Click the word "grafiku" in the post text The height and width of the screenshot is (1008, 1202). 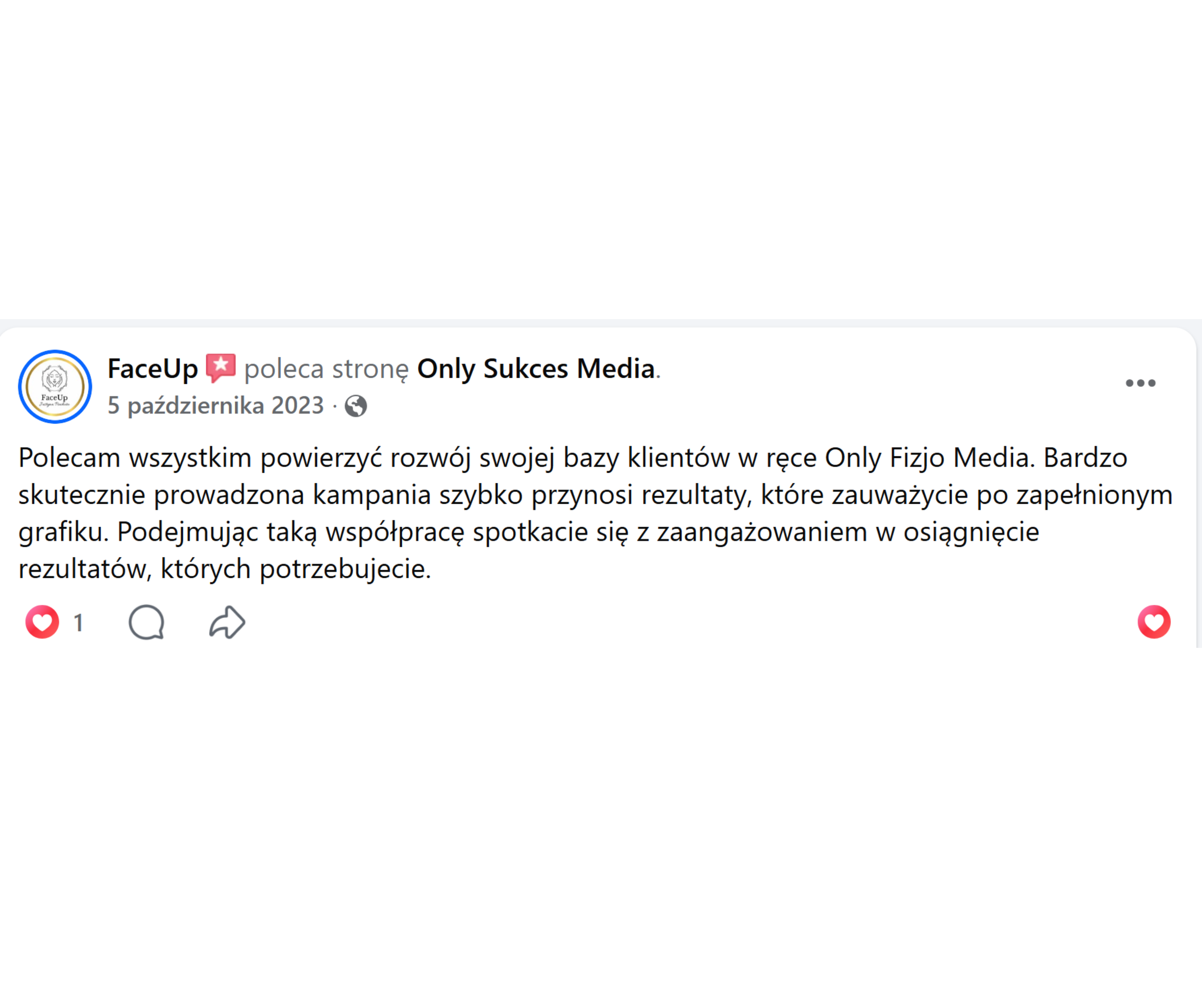pyautogui.click(x=60, y=532)
